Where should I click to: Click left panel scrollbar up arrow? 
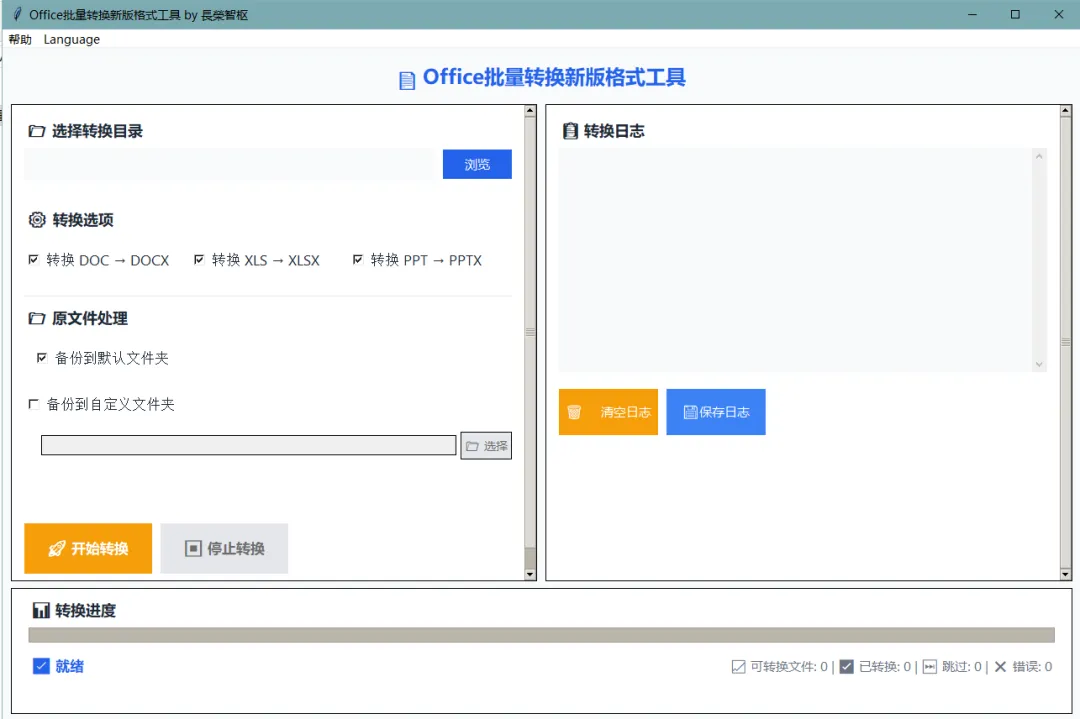click(x=530, y=110)
